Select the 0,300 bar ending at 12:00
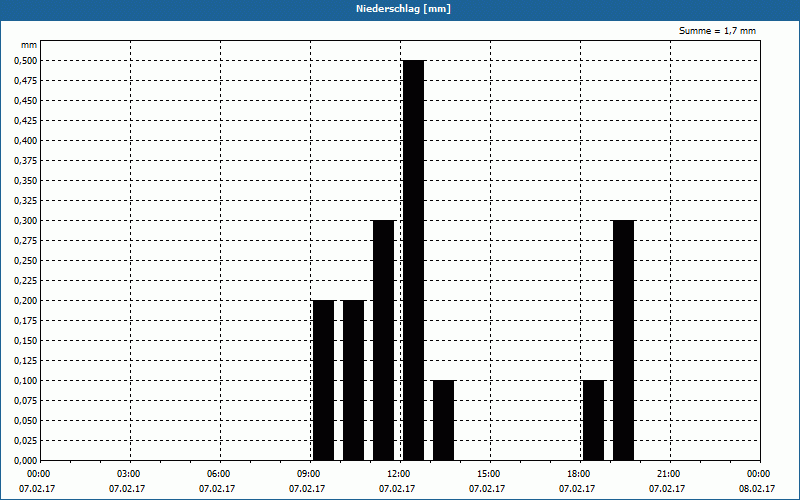This screenshot has height=500, width=800. (383, 340)
